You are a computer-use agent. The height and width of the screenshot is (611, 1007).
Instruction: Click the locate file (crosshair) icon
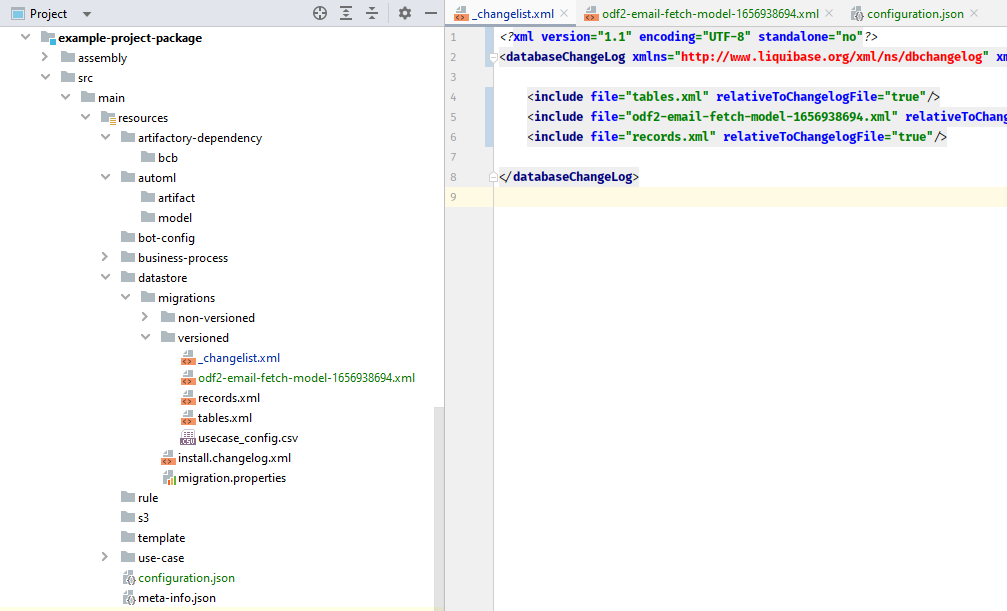click(x=320, y=13)
